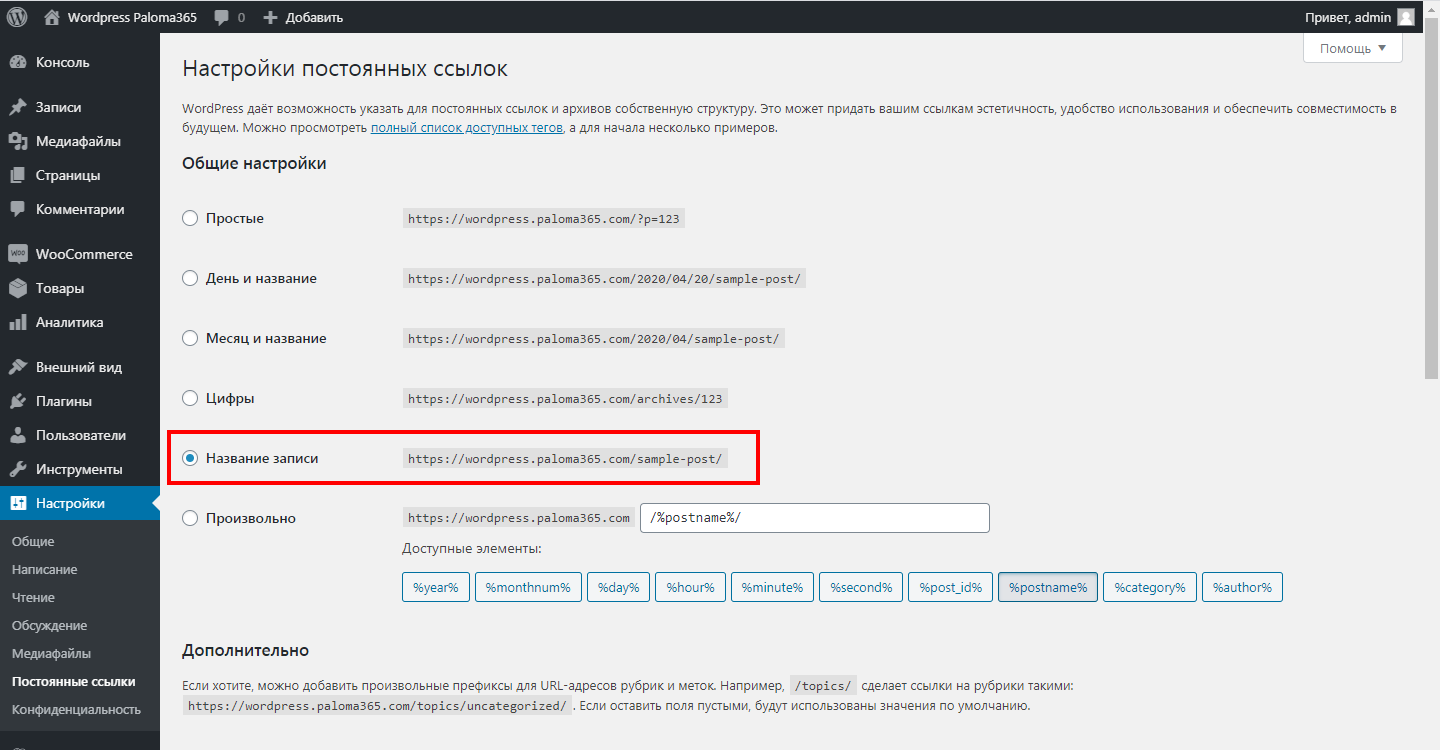Screen dimensions: 1440x750
Task: Open site home icon Wordpress Paloma365
Action: 52,17
